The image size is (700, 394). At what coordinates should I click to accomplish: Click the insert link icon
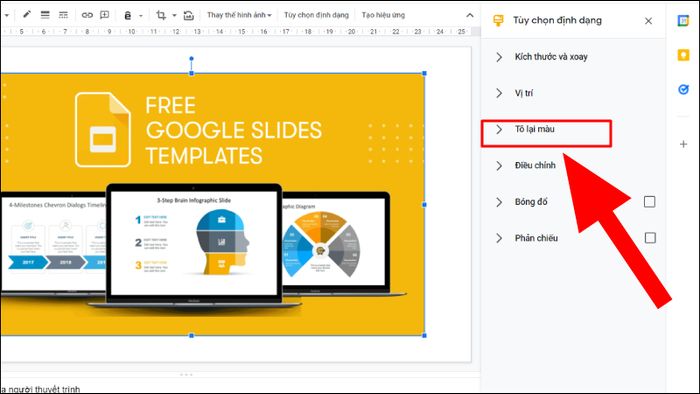(87, 15)
